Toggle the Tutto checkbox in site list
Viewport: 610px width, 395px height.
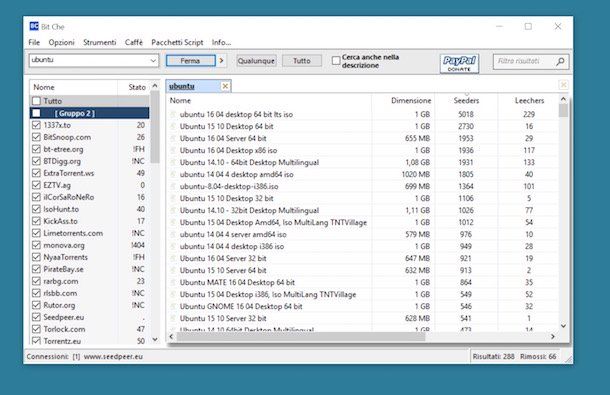(x=36, y=101)
